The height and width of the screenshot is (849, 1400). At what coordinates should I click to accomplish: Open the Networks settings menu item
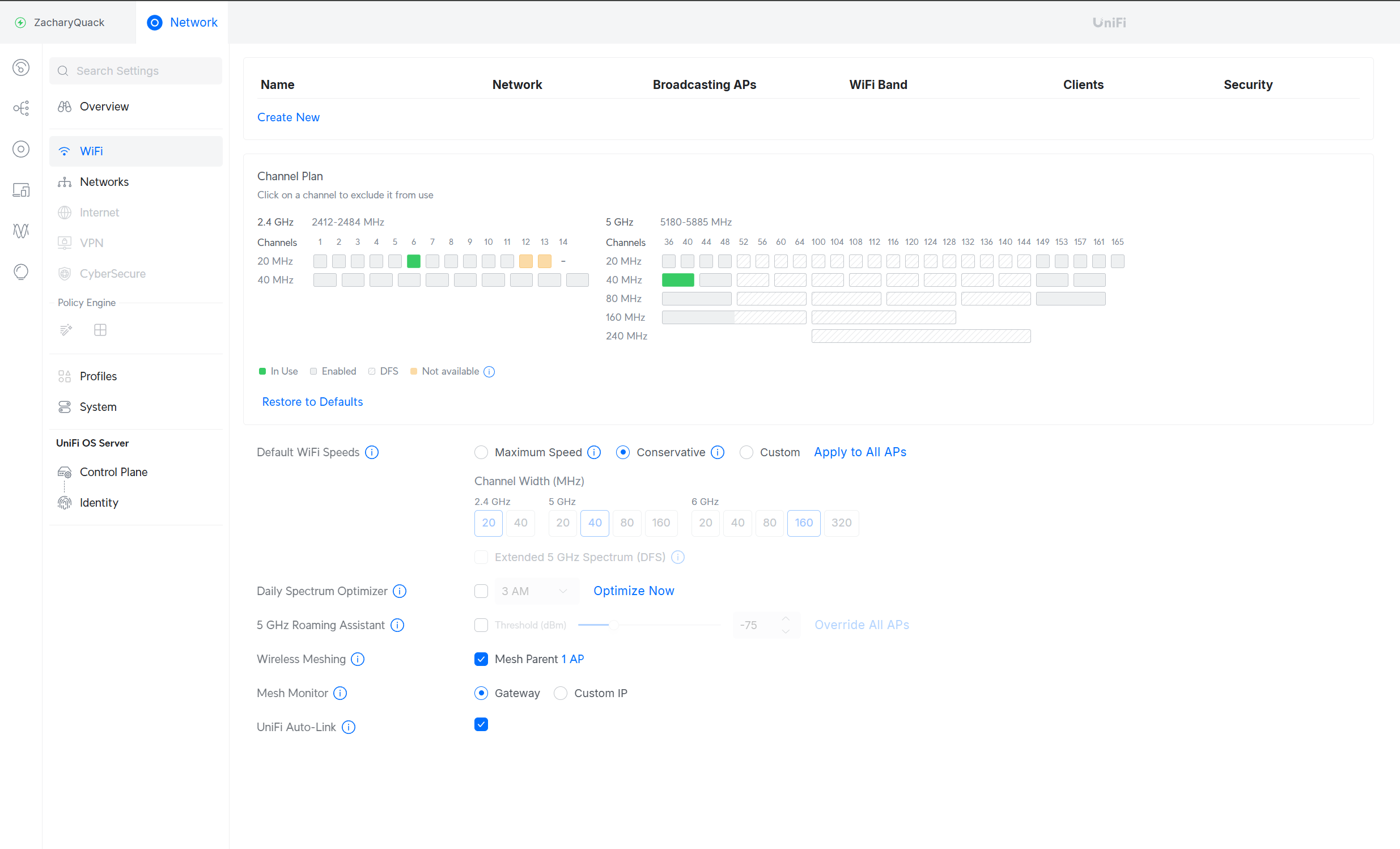104,182
